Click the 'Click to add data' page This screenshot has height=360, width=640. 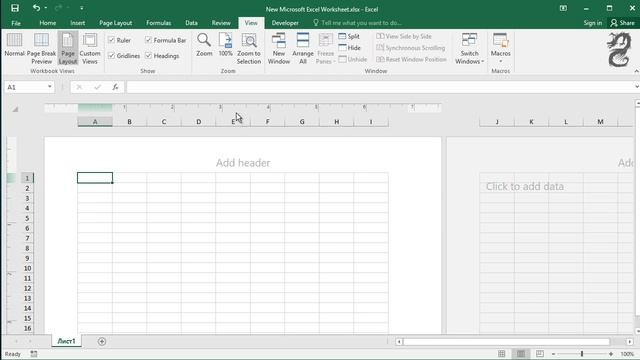point(524,187)
